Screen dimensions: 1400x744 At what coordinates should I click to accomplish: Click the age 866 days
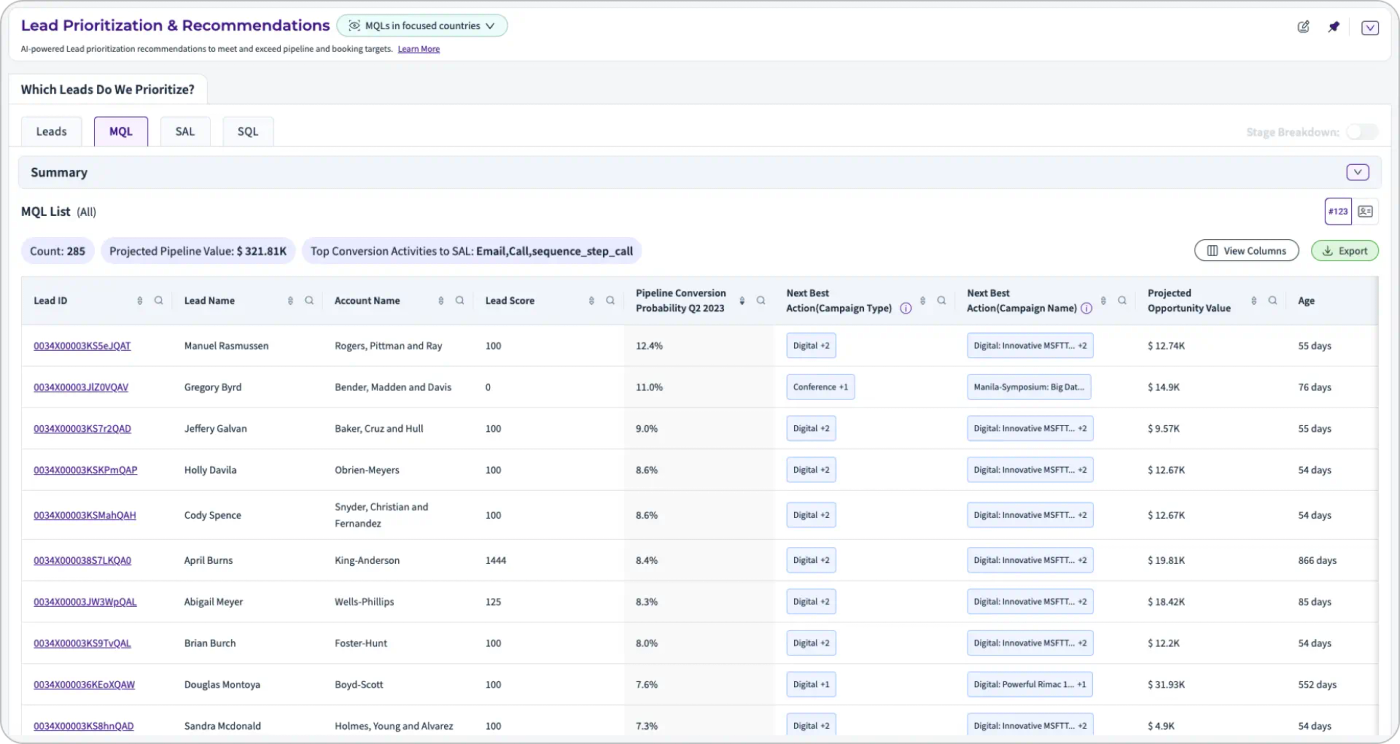pyautogui.click(x=1317, y=561)
